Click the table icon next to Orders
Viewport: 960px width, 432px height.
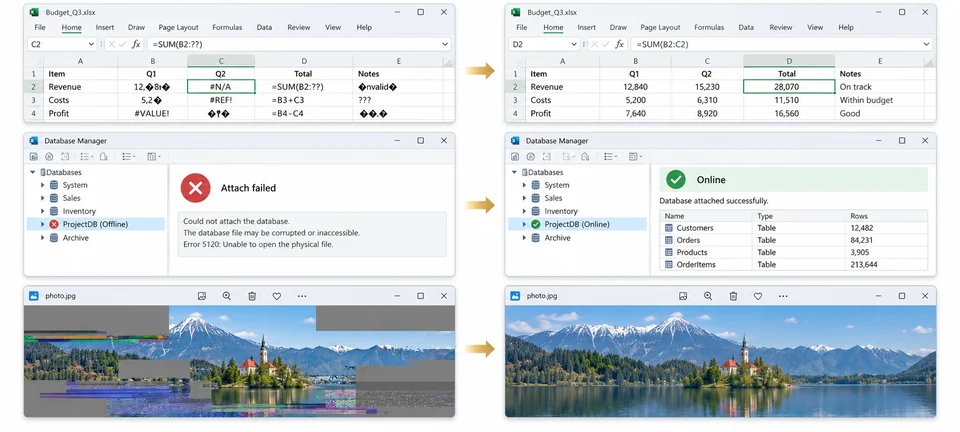[669, 240]
